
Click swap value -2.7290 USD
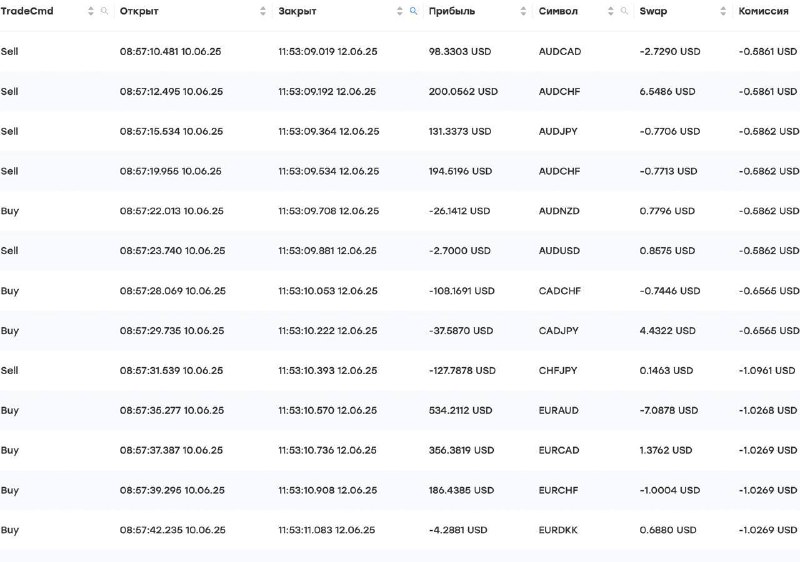pos(670,52)
